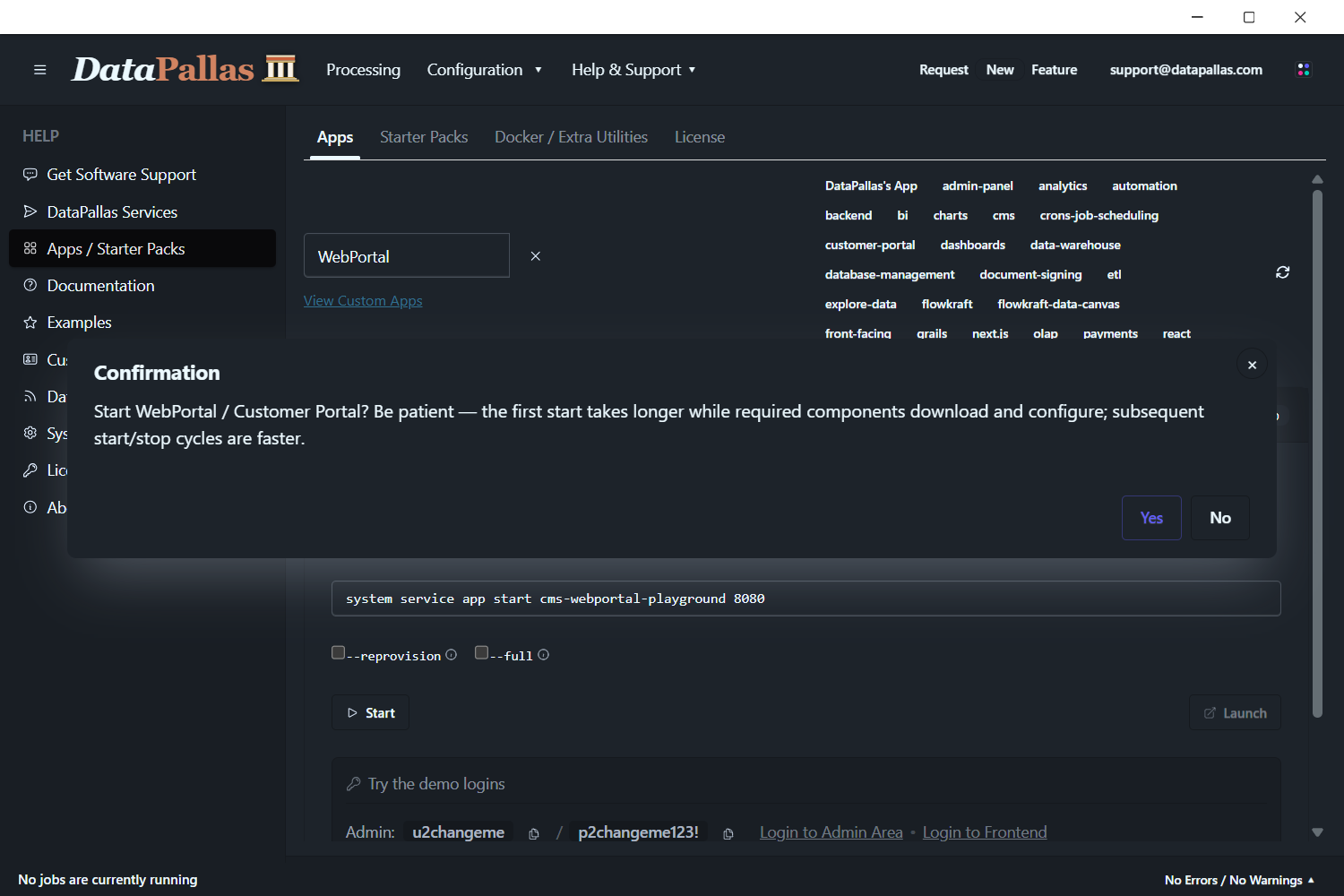Open Documentation from sidebar
The image size is (1344, 896).
click(142, 285)
